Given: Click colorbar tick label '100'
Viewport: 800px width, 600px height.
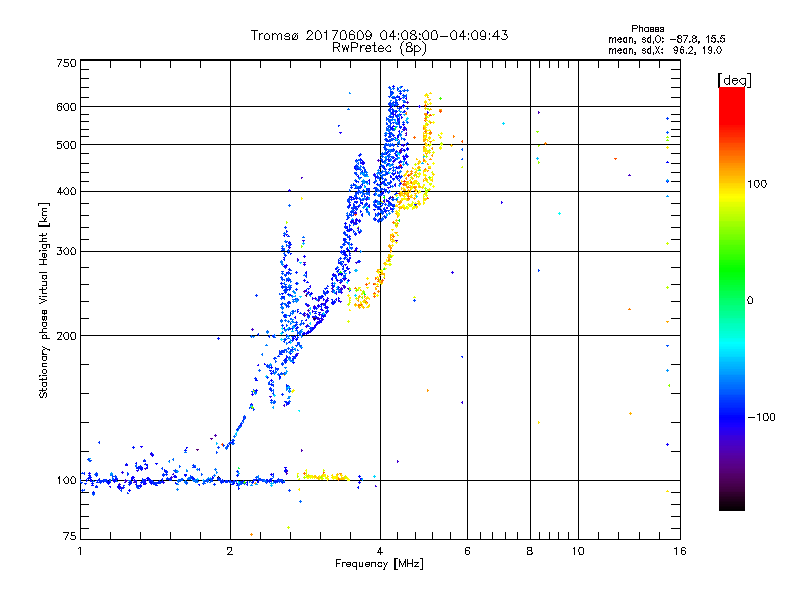Looking at the screenshot, I should pyautogui.click(x=757, y=184).
